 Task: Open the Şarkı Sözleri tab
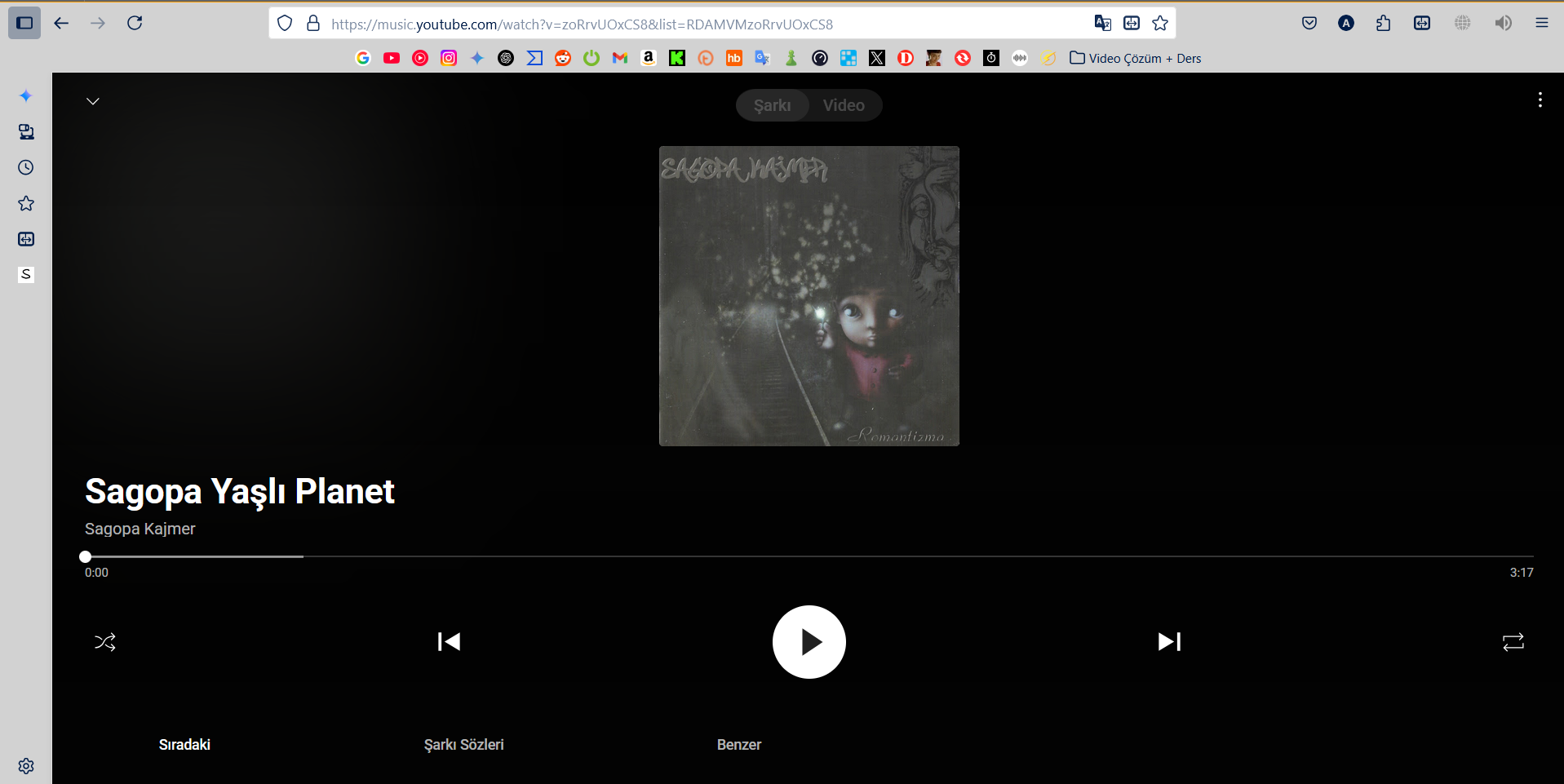(463, 745)
